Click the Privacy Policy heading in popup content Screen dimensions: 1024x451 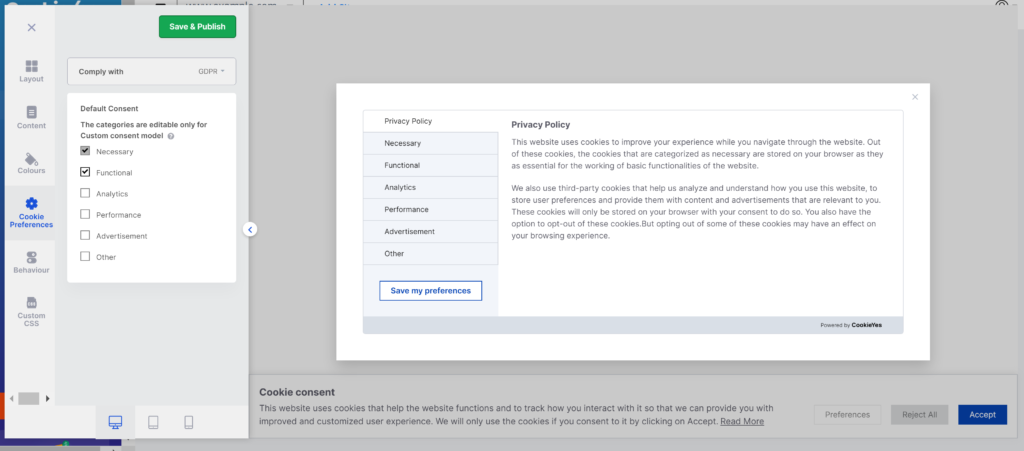click(541, 125)
